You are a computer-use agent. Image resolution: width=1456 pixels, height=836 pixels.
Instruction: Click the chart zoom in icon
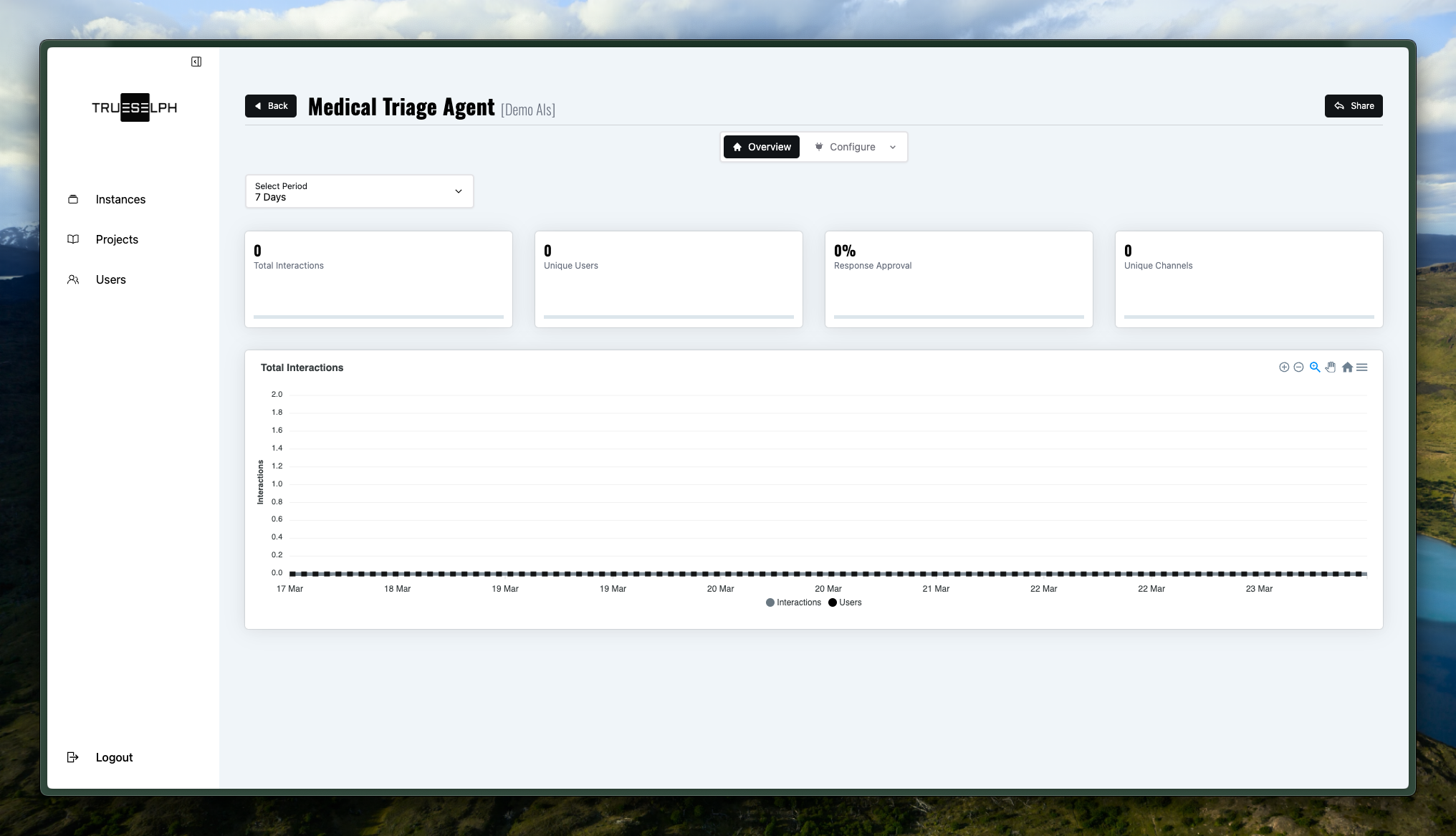1284,367
